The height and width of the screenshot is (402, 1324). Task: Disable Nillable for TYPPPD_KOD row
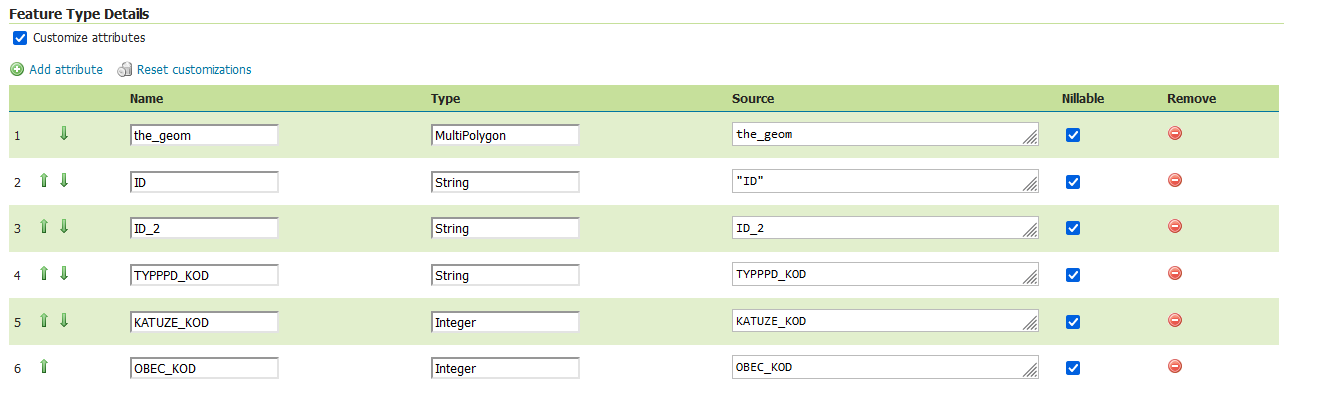pos(1073,275)
